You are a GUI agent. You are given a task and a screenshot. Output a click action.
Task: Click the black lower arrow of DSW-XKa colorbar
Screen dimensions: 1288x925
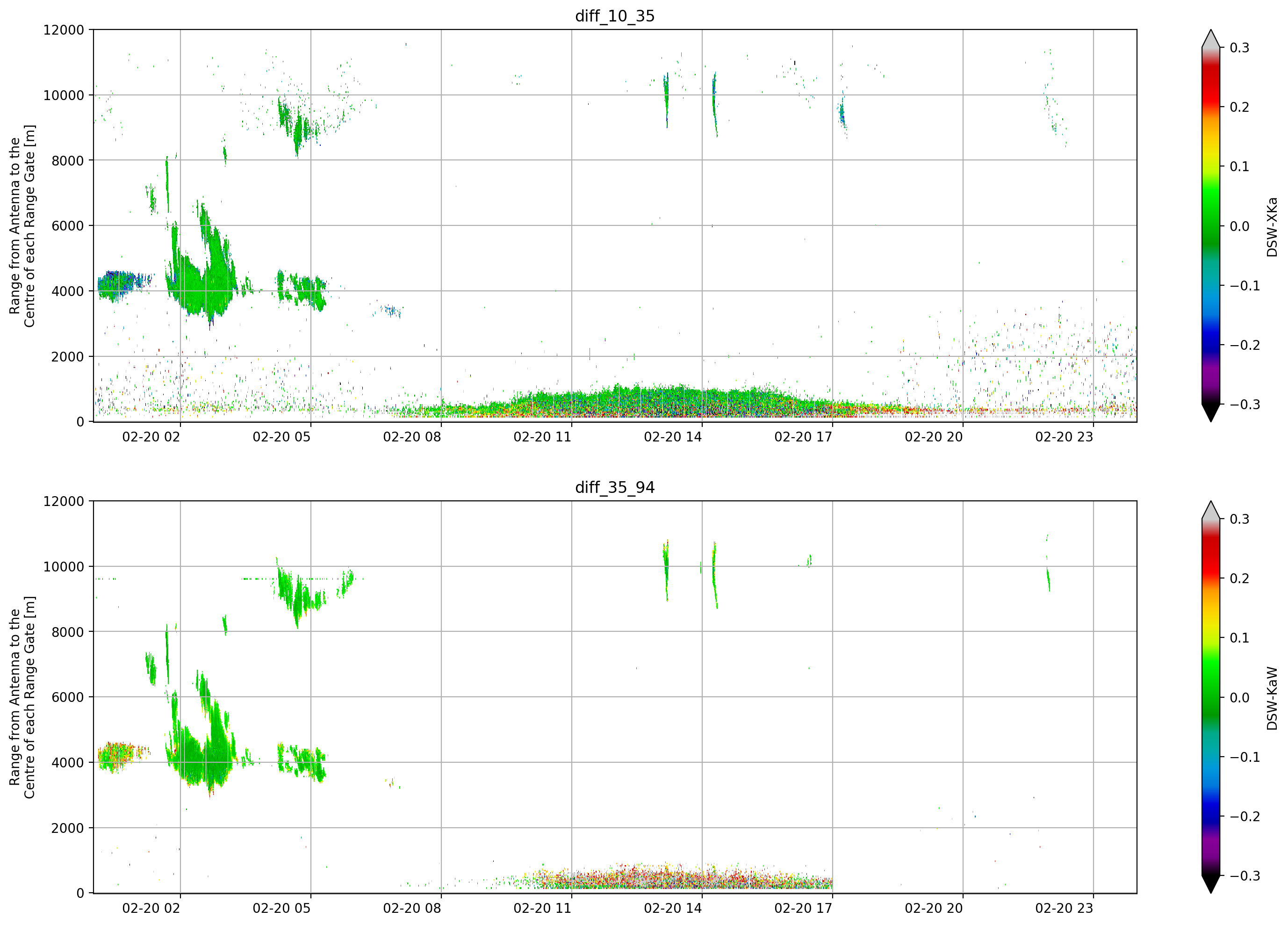click(1211, 413)
